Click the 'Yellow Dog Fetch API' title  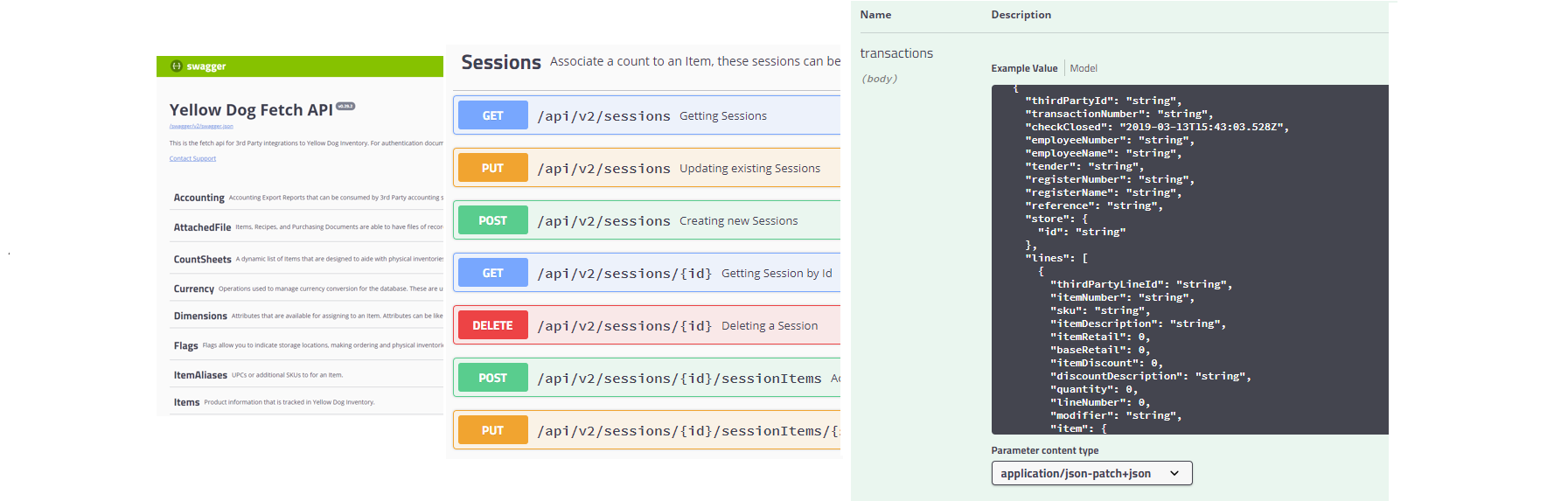(251, 110)
